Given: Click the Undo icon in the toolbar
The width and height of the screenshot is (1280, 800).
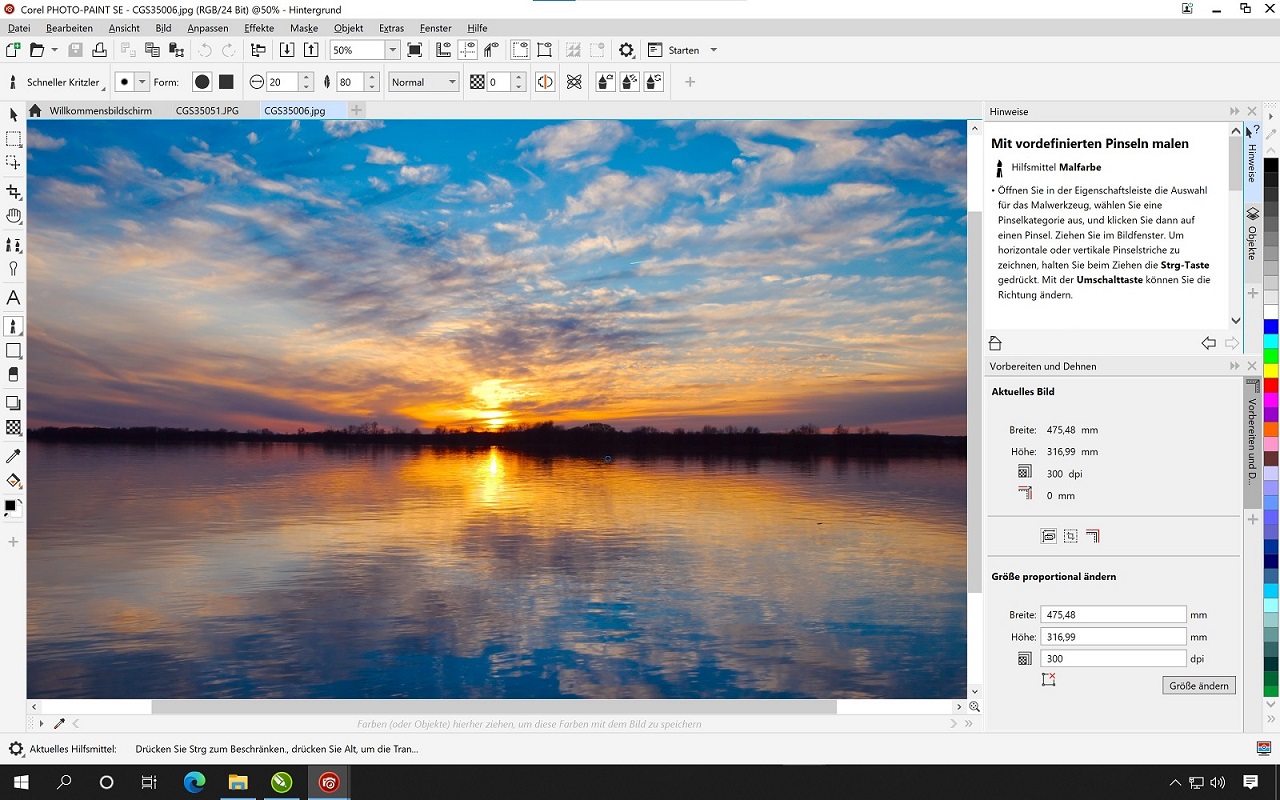Looking at the screenshot, I should (x=206, y=49).
